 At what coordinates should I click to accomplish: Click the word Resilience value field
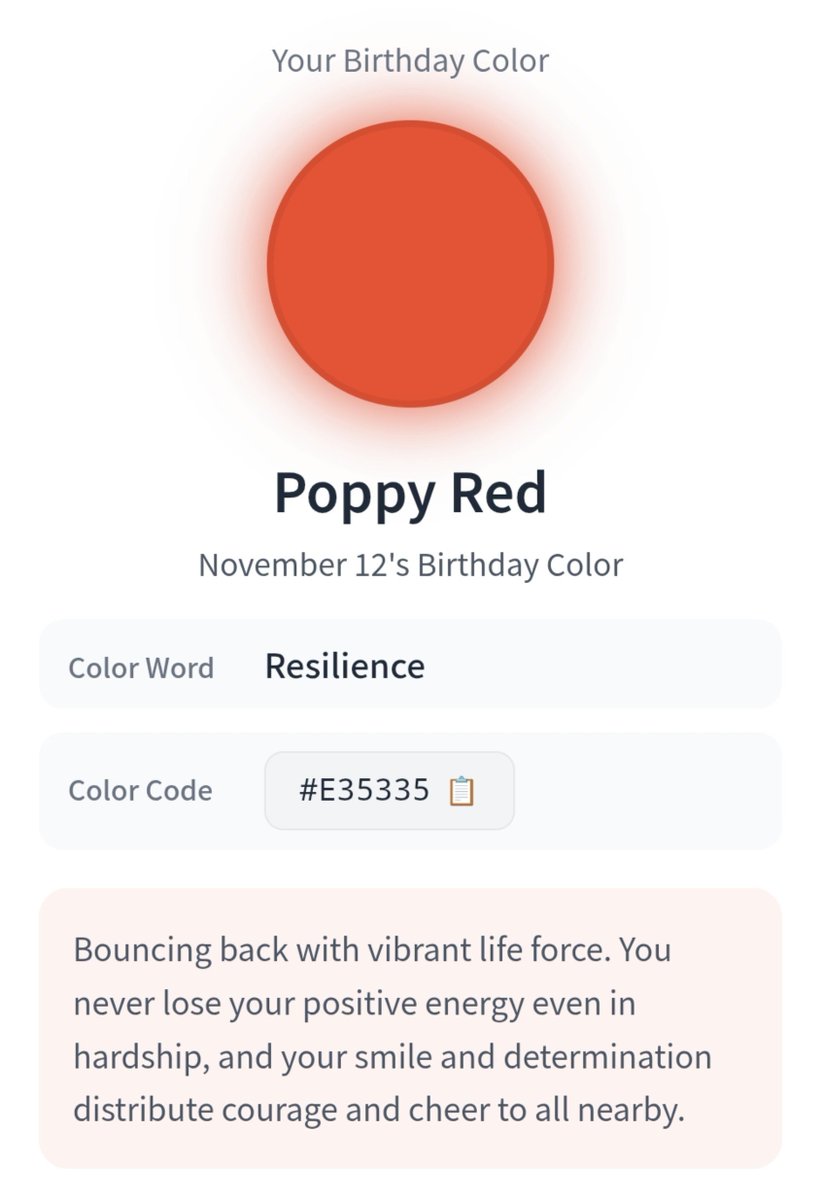coord(345,666)
